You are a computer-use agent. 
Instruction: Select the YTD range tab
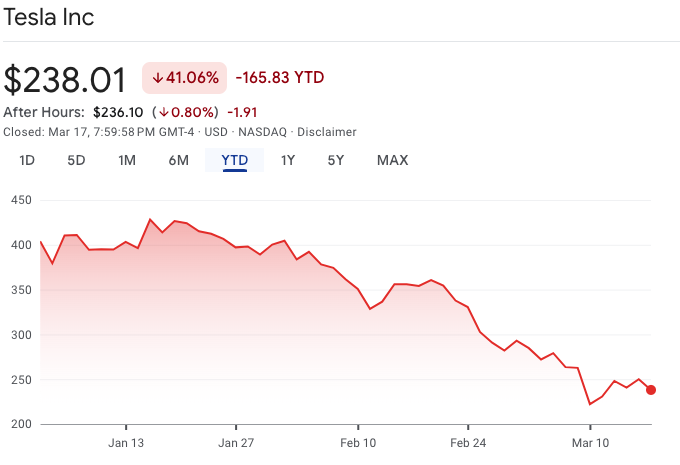(x=235, y=160)
